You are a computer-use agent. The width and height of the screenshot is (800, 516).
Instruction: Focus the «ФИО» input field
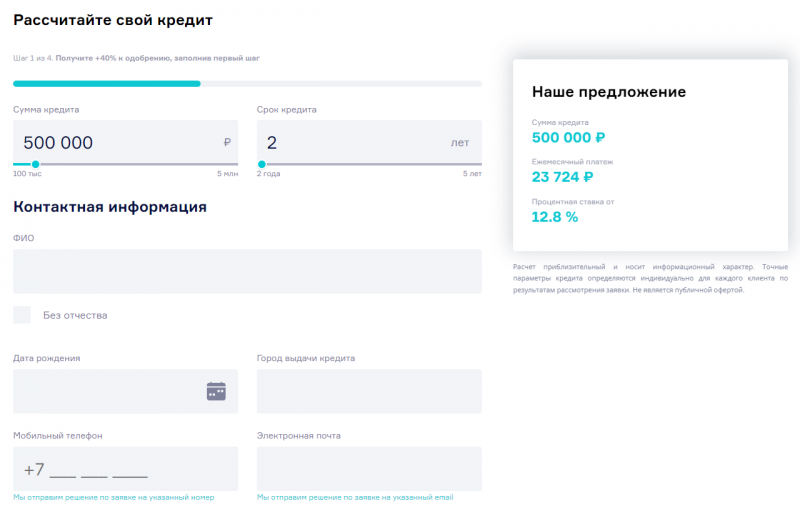click(x=247, y=272)
